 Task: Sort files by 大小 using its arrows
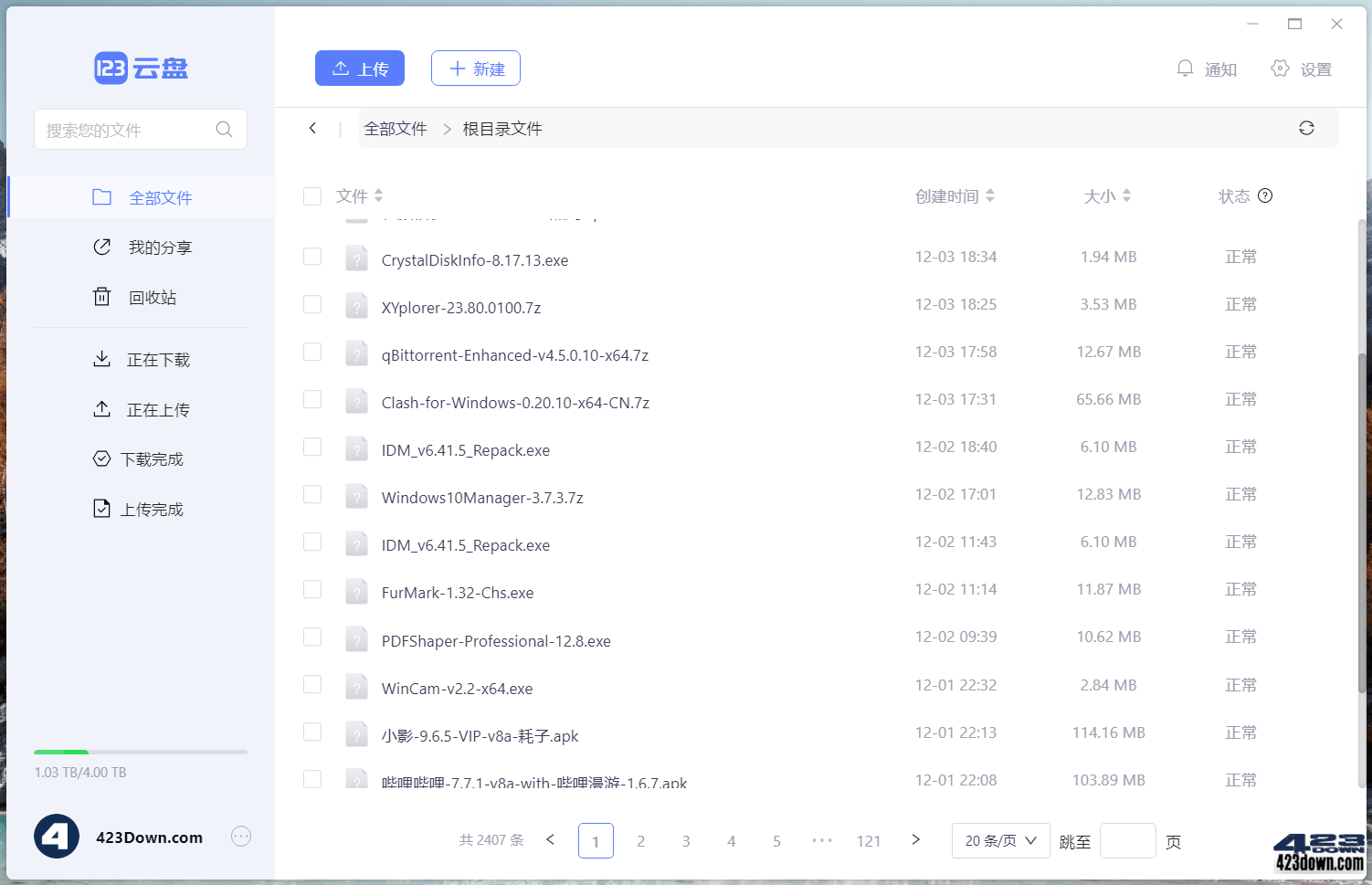pyautogui.click(x=1125, y=195)
